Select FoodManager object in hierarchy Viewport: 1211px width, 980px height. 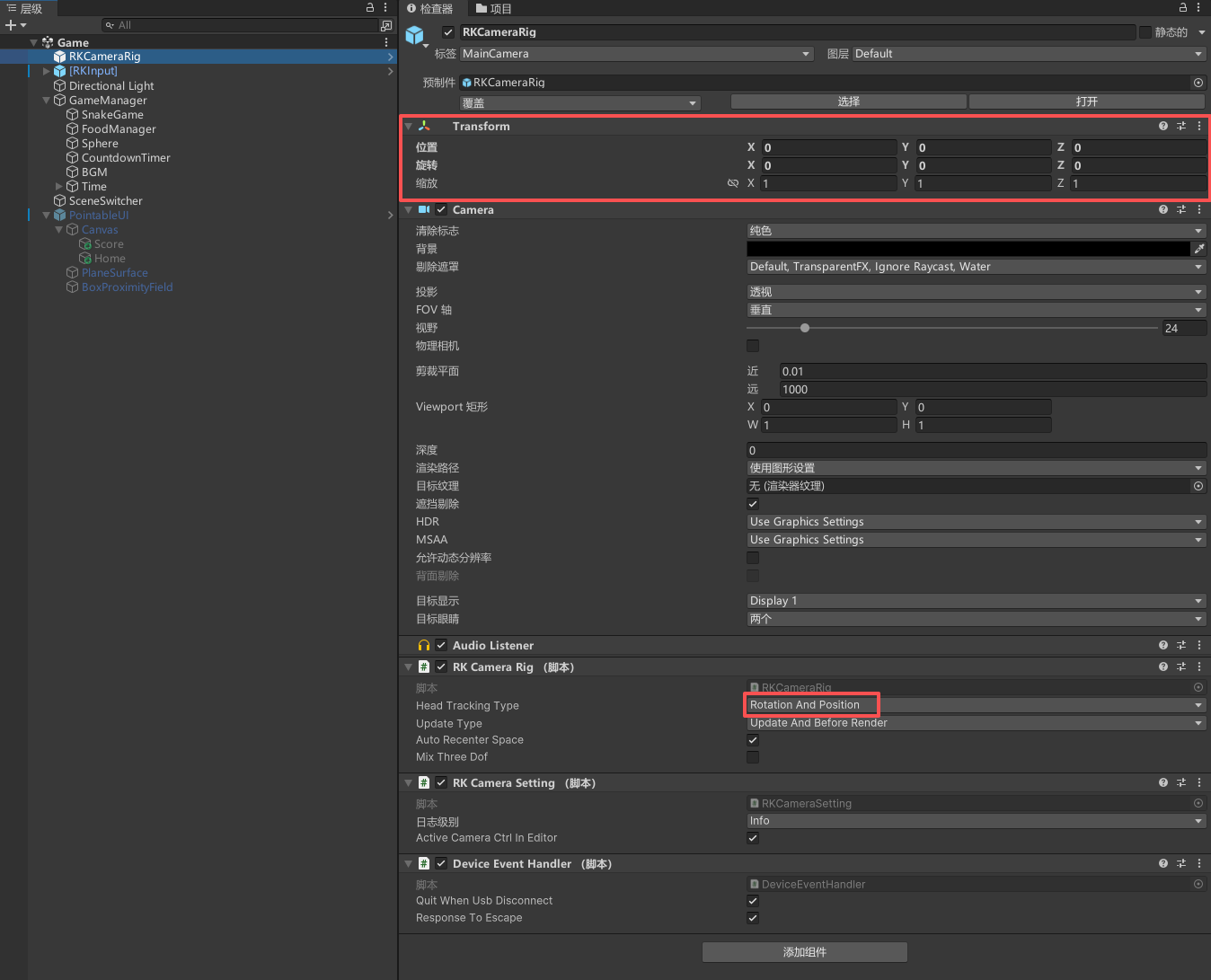[119, 129]
